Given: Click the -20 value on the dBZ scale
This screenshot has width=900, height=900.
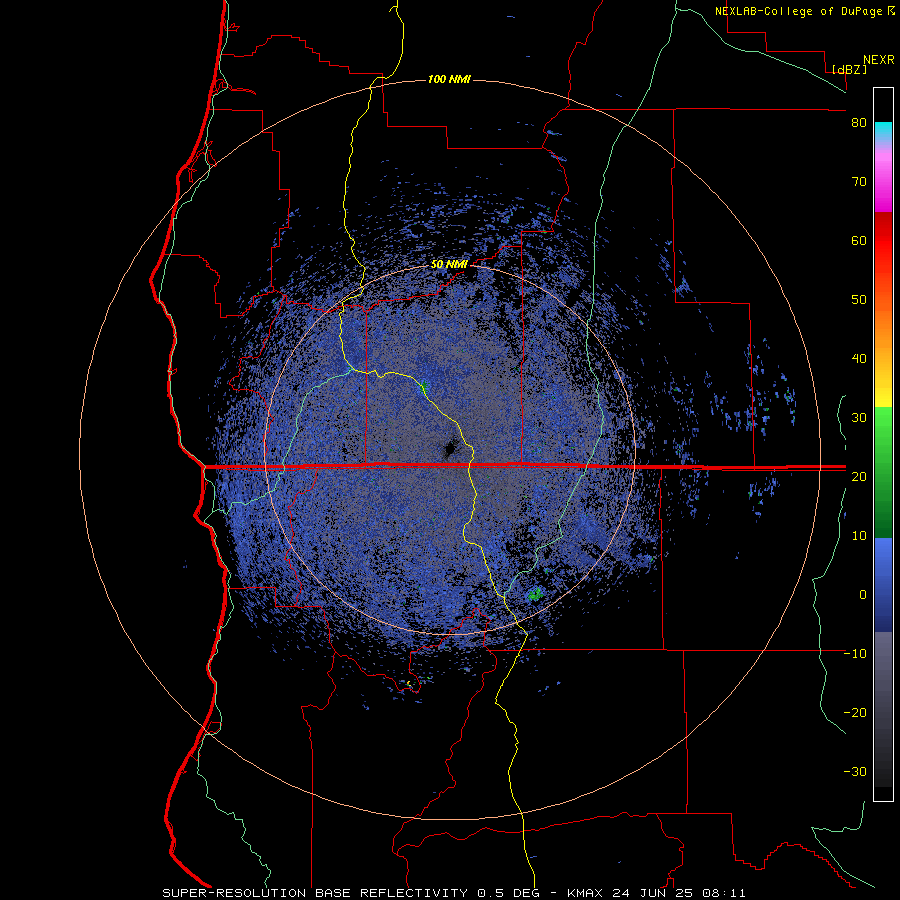Looking at the screenshot, I should 855,712.
